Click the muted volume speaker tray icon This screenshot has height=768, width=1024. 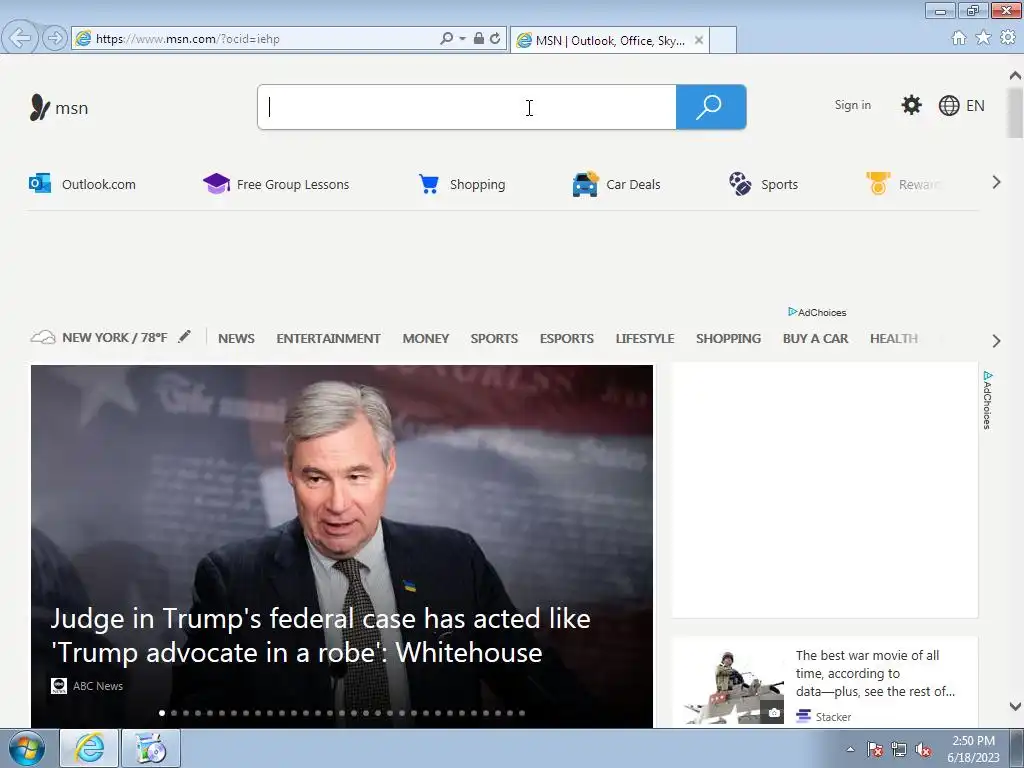tap(923, 749)
